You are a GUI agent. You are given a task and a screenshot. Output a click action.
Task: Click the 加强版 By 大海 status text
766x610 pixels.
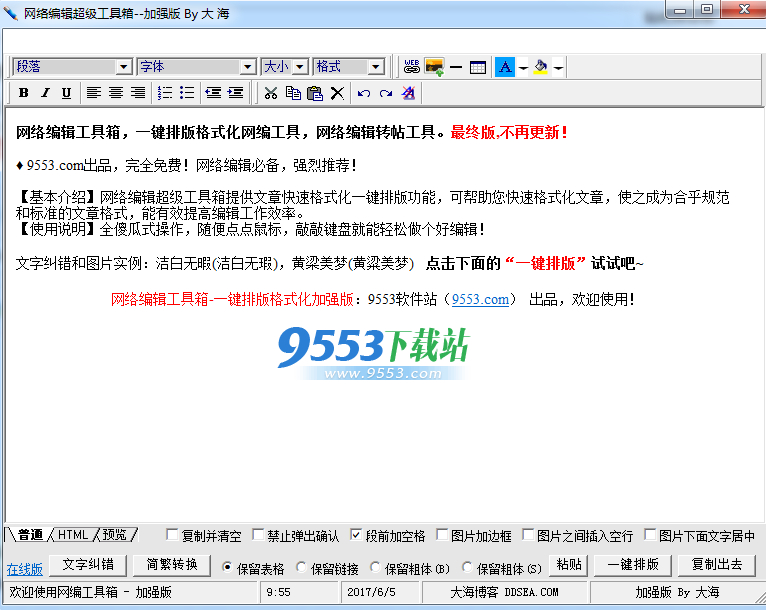[677, 592]
